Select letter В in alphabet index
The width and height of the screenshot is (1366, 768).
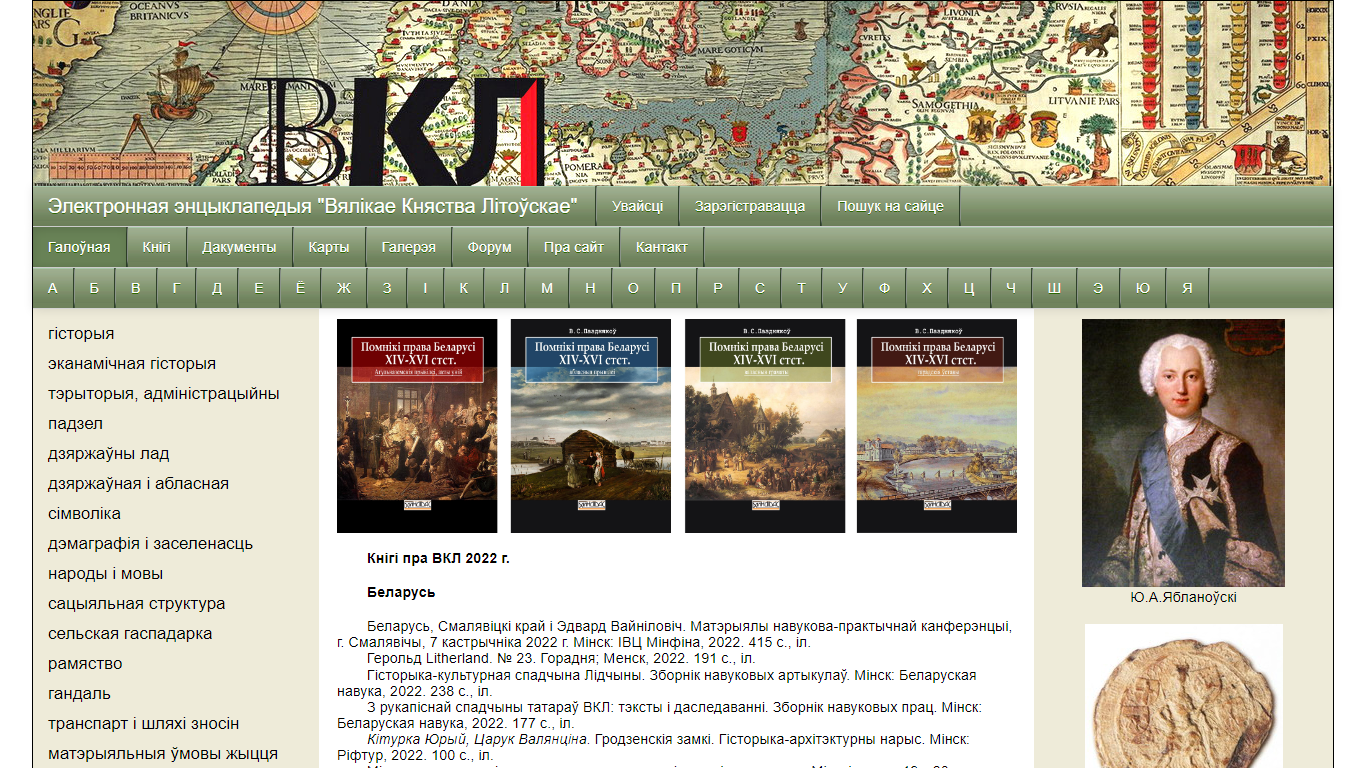click(135, 288)
